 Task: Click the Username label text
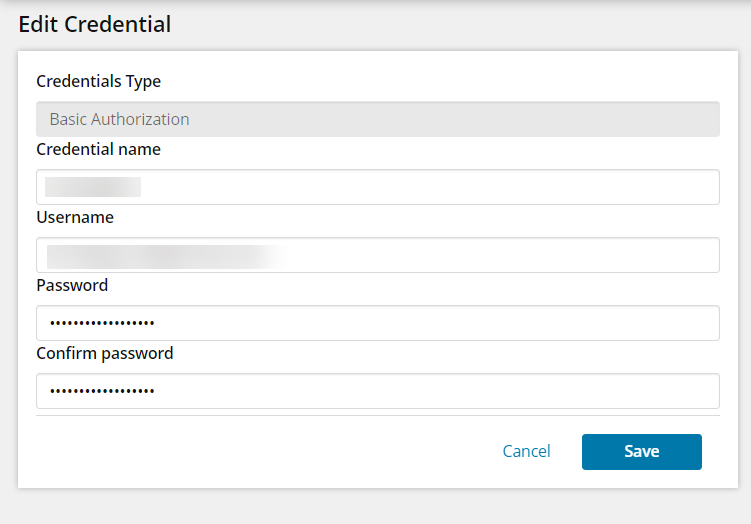tap(75, 217)
